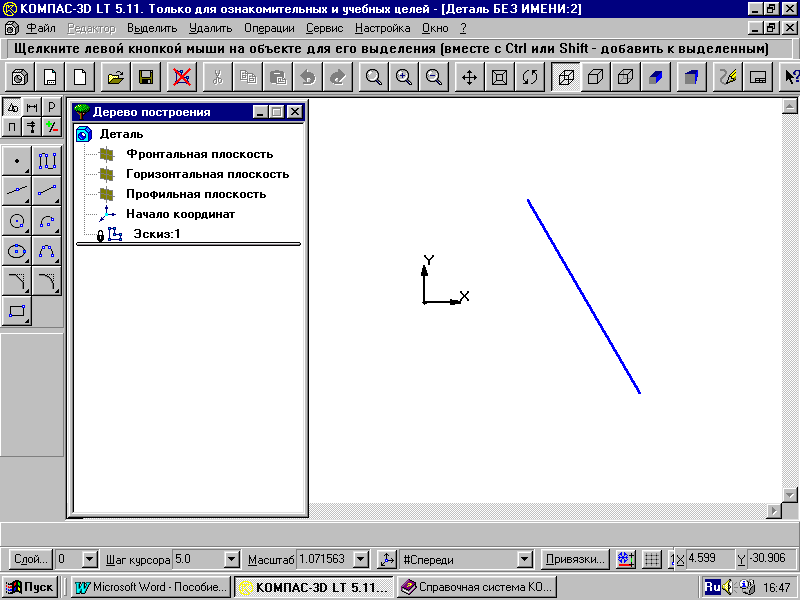Select the Rectangle tool
Image resolution: width=800 pixels, height=600 pixels.
coord(17,311)
